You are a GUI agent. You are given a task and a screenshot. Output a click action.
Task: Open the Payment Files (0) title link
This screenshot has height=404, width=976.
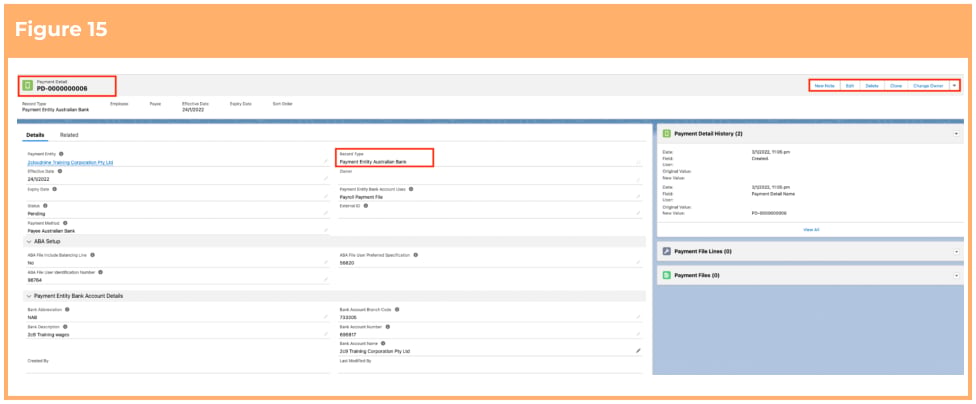pos(697,275)
